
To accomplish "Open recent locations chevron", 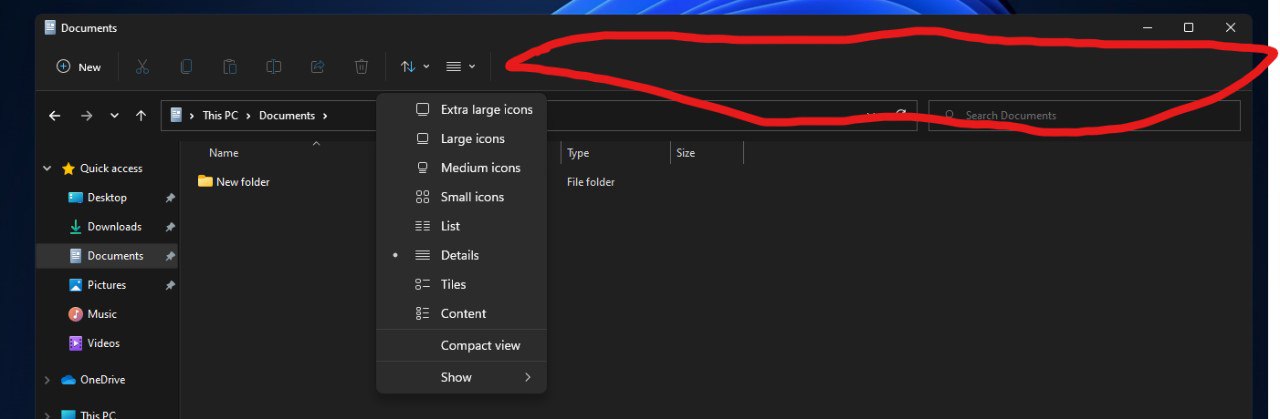I will click(x=115, y=116).
